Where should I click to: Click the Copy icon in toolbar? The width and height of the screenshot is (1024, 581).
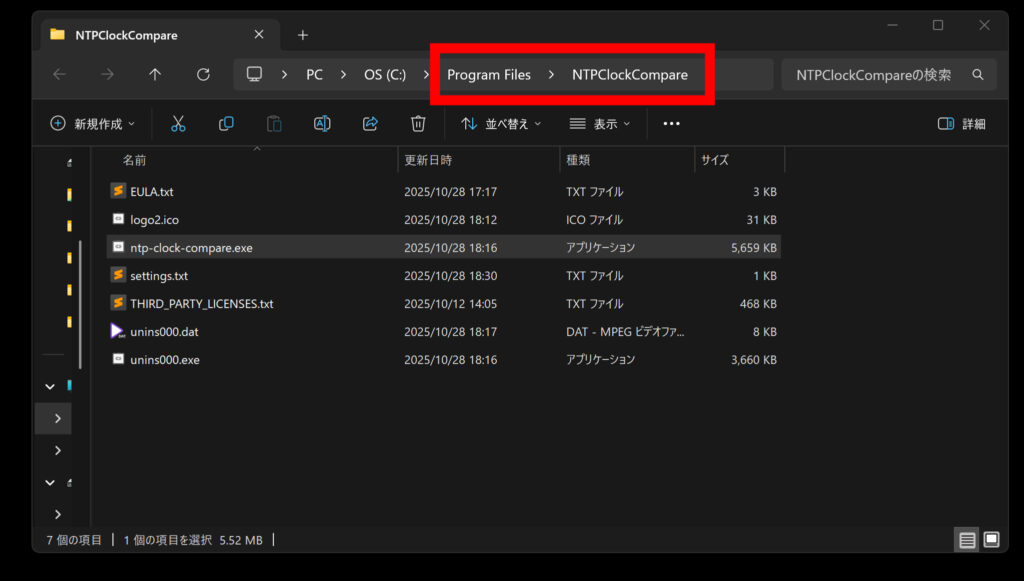tap(226, 124)
